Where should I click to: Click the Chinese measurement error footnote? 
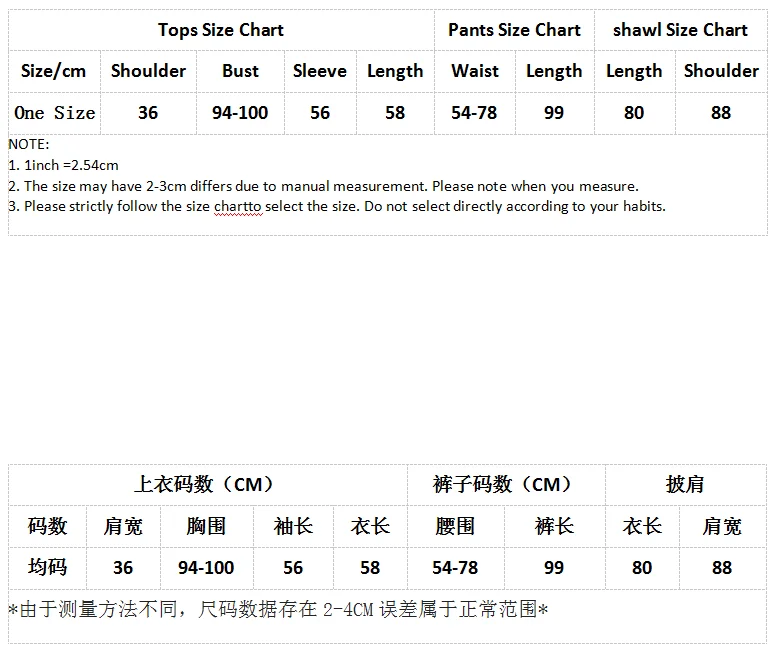click(x=278, y=609)
